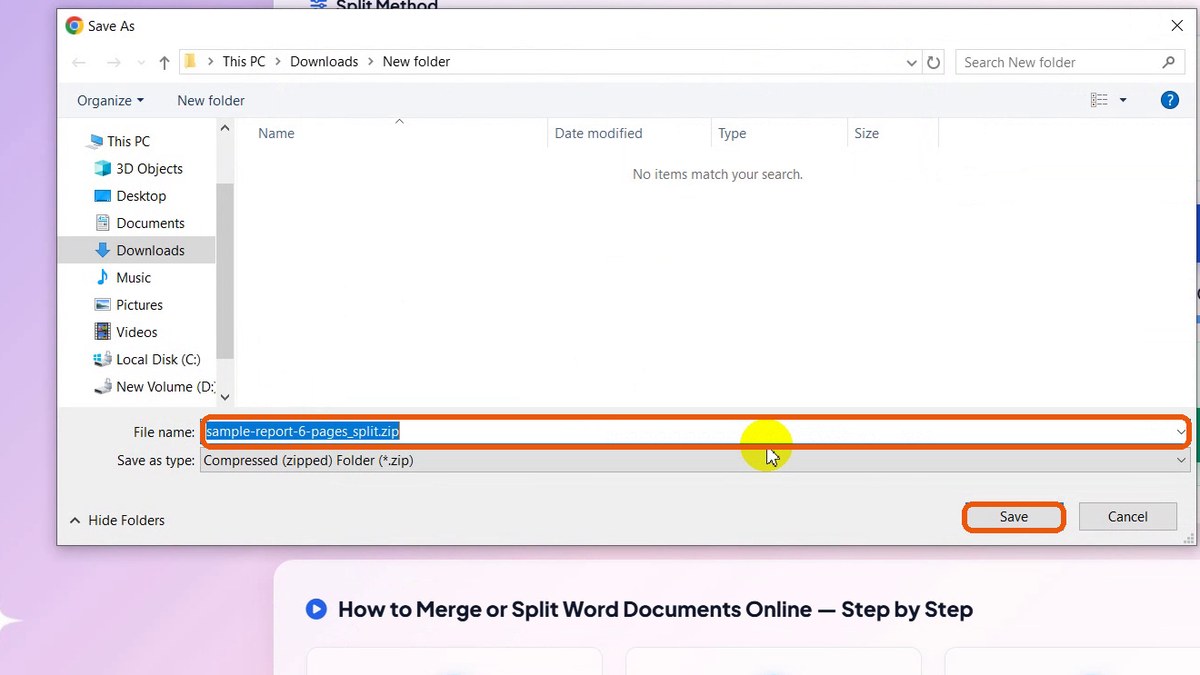Click the Videos film icon
Image resolution: width=1200 pixels, height=675 pixels.
[102, 332]
